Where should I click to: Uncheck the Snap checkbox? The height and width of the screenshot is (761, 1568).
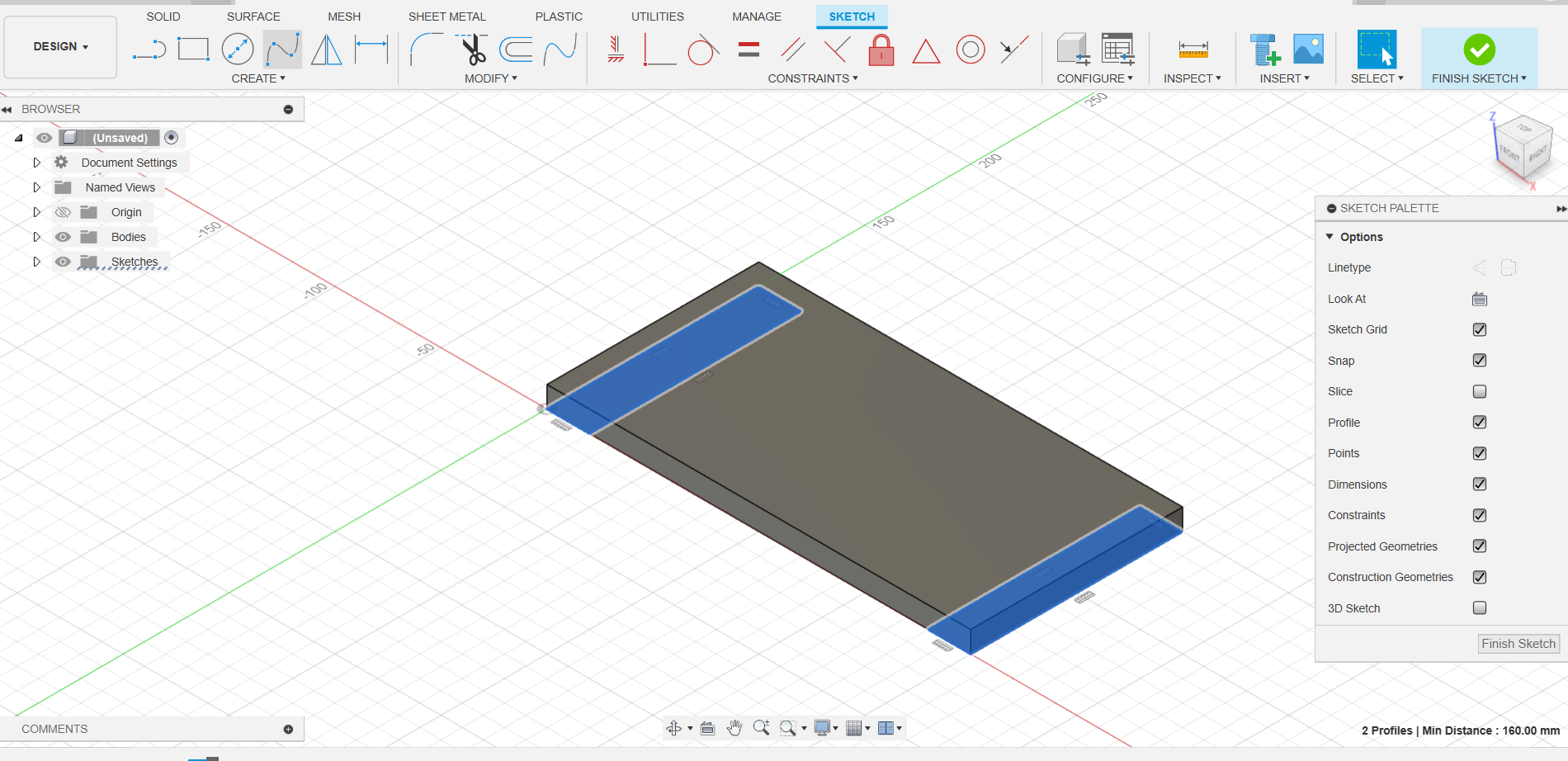1480,360
